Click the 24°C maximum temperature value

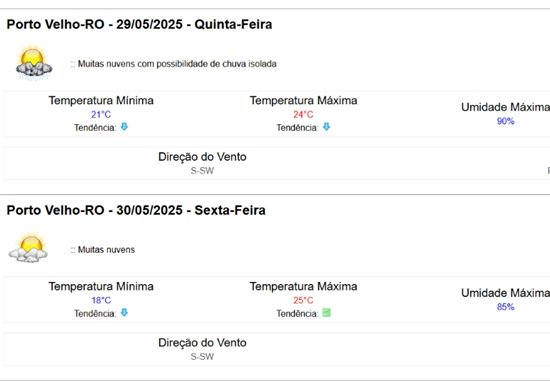(x=303, y=114)
